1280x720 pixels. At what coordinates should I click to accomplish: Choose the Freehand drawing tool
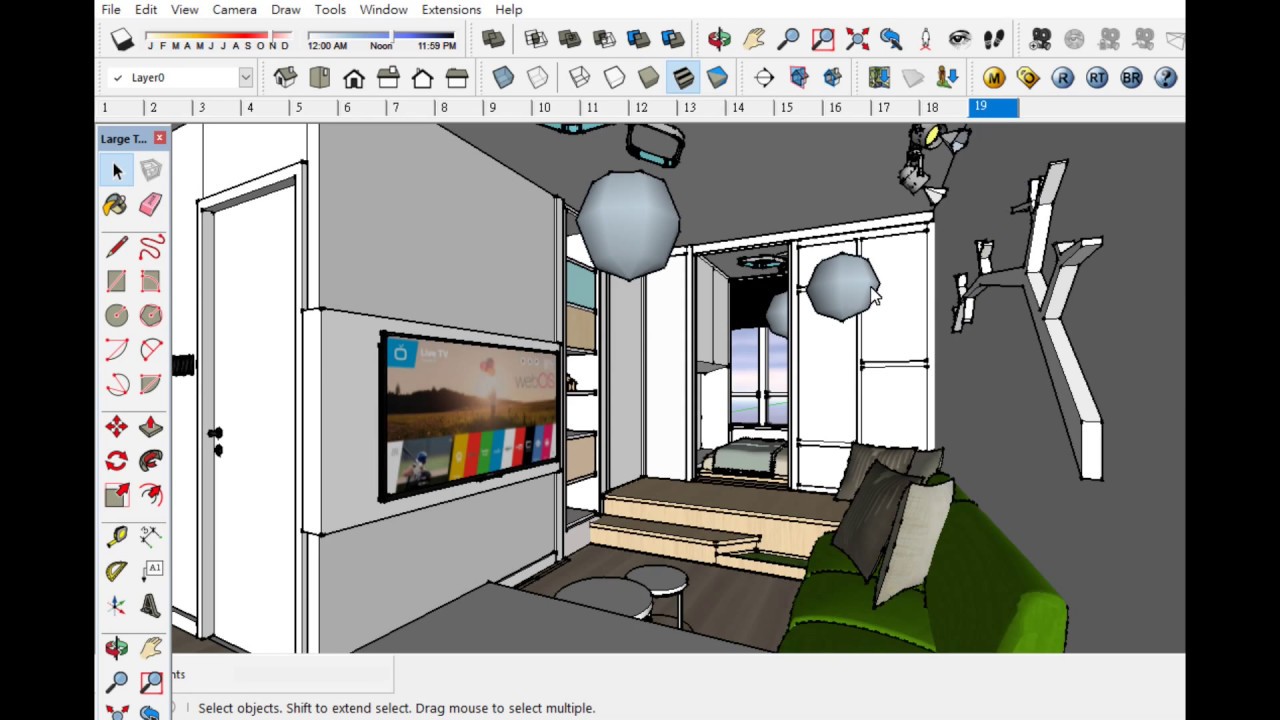pos(150,247)
